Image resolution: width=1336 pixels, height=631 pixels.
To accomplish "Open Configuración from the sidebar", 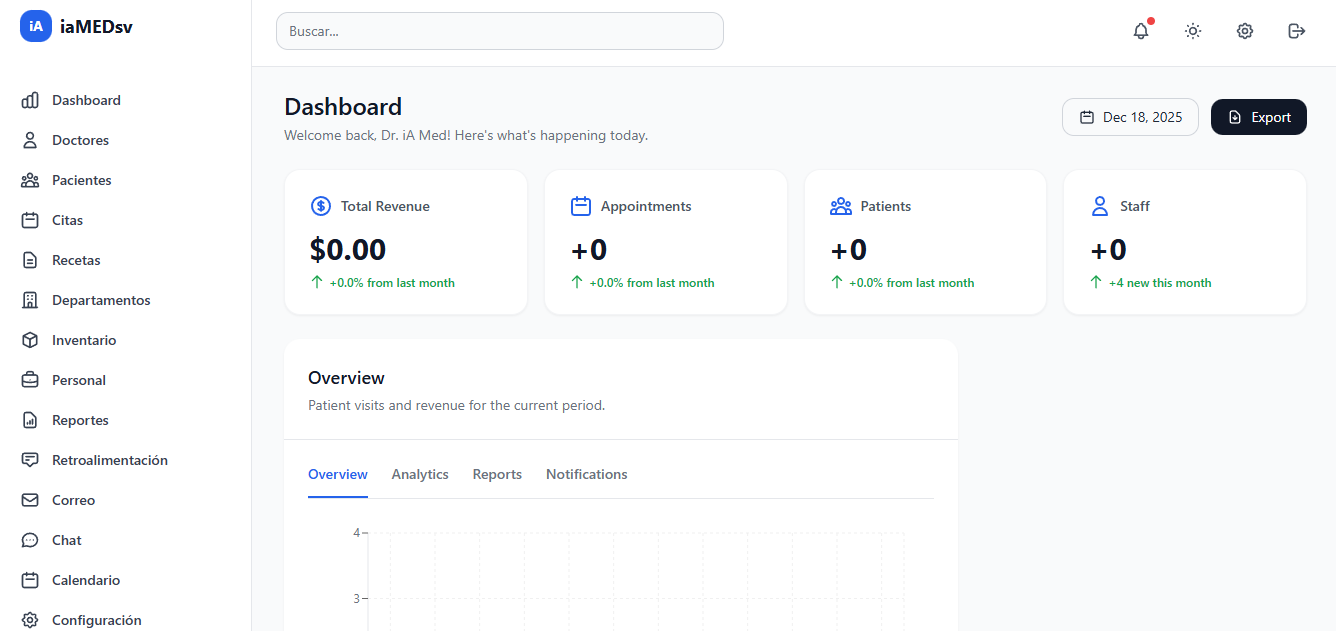I will (96, 619).
